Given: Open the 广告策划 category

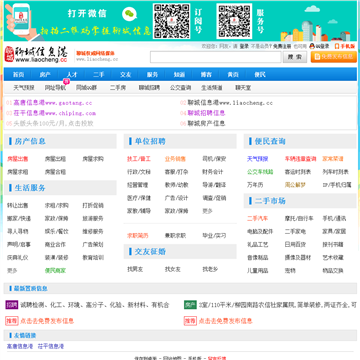Looking at the screenshot, I should point(93,244).
